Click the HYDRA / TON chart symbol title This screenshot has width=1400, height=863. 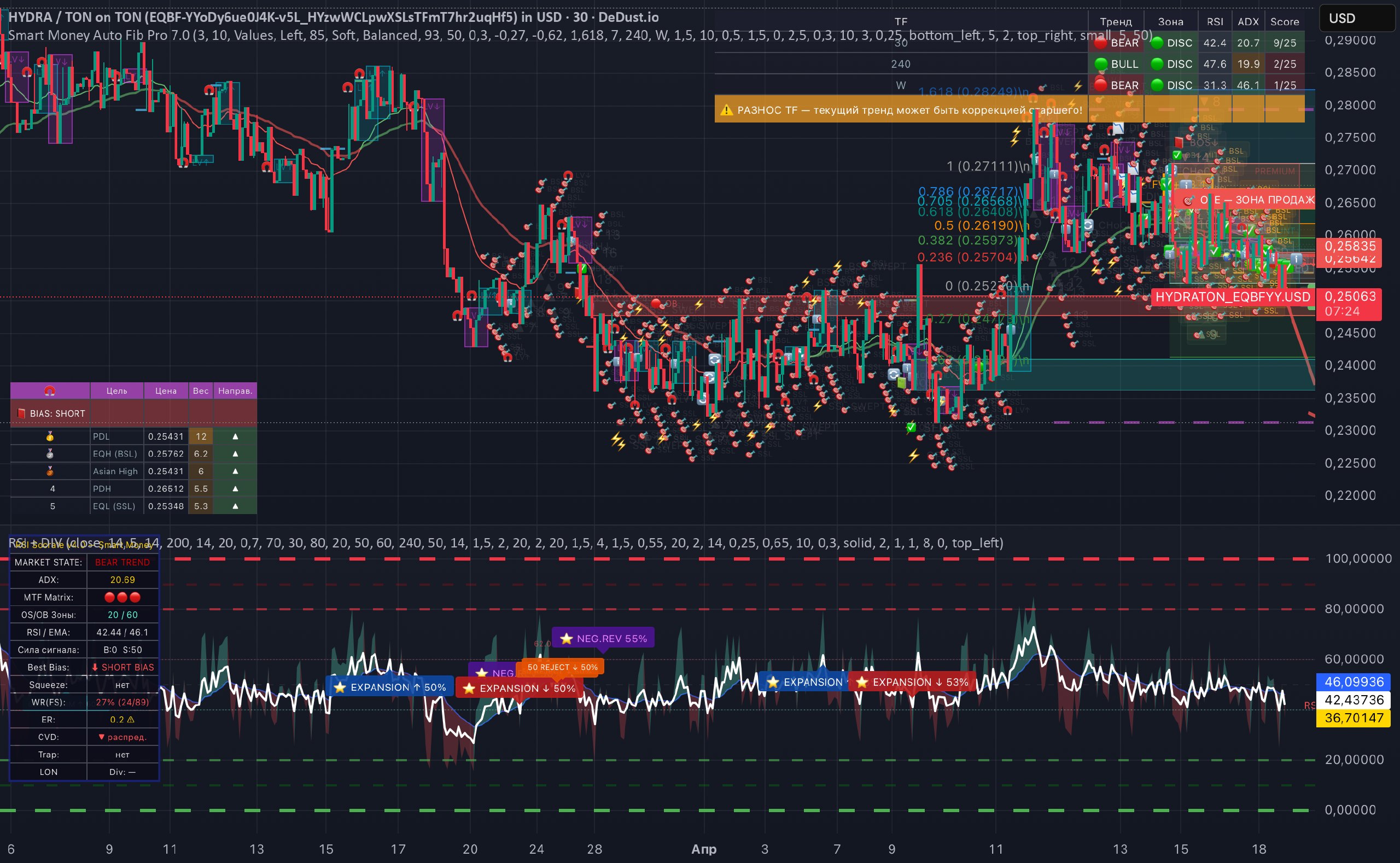(333, 17)
